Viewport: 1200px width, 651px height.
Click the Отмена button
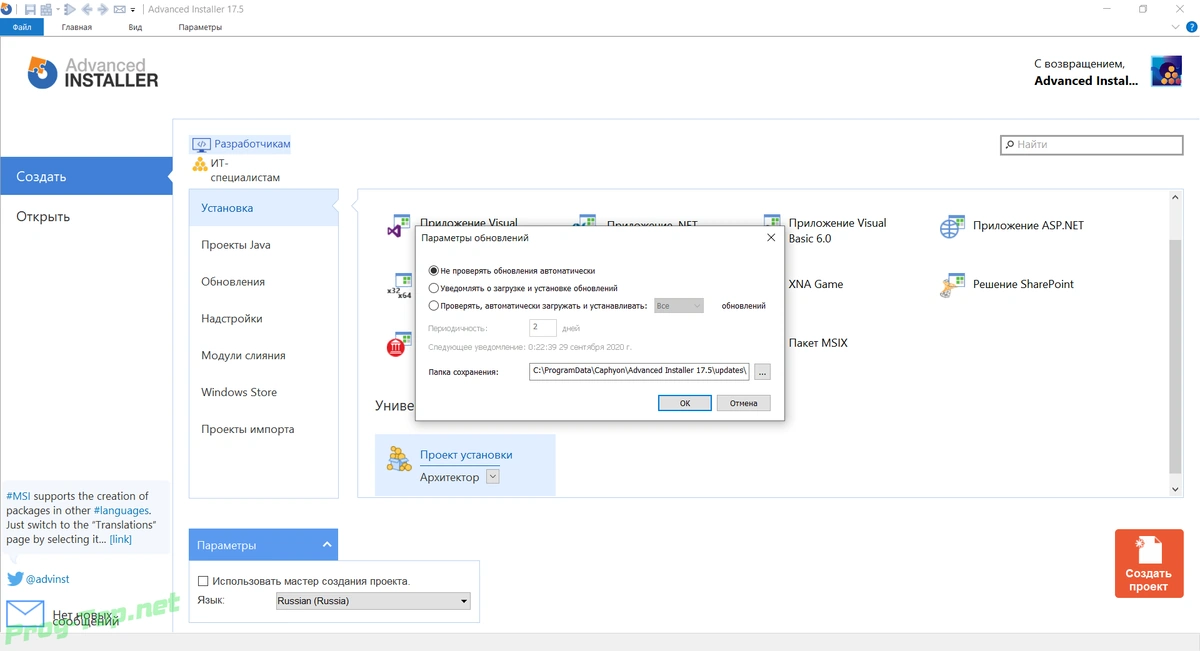[x=743, y=403]
